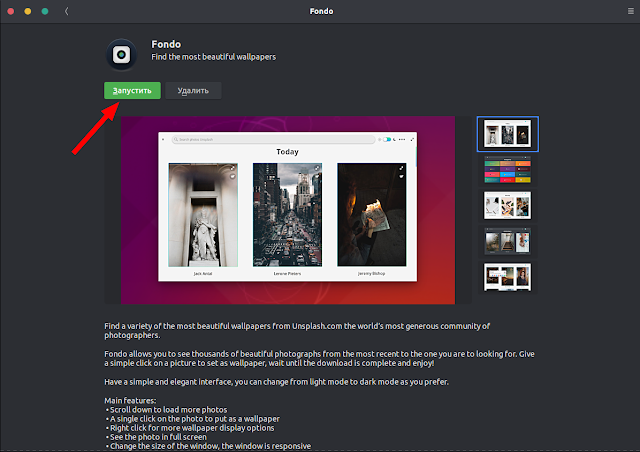Image resolution: width=640 pixels, height=452 pixels.
Task: Click the 'Find the most beautiful wallpapers' subtitle
Action: pyautogui.click(x=213, y=57)
